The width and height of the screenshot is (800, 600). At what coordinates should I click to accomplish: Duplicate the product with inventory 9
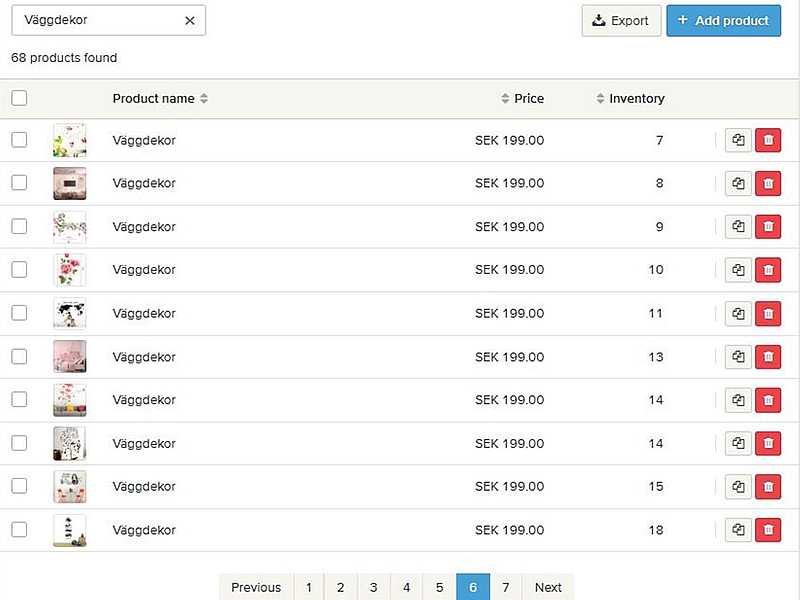pyautogui.click(x=738, y=227)
